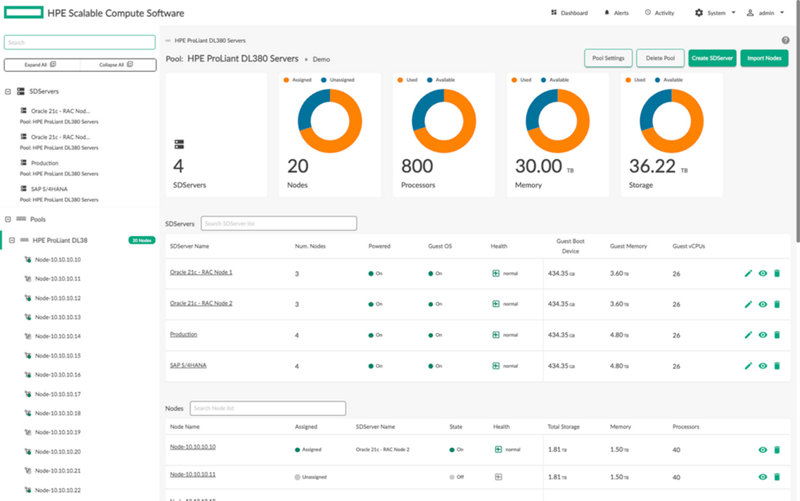Click the help question mark icon

(785, 40)
